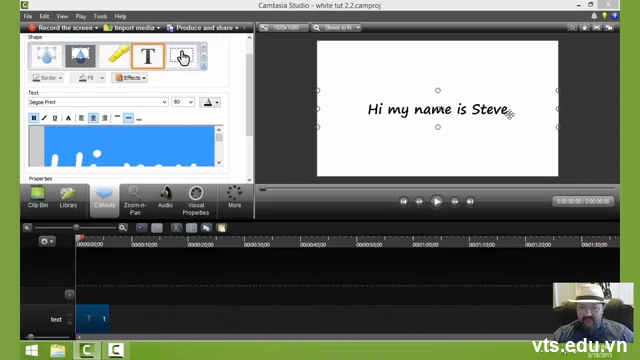Click the preview playback scrubber handle
Viewport: 640px width, 360px height.
coord(263,189)
